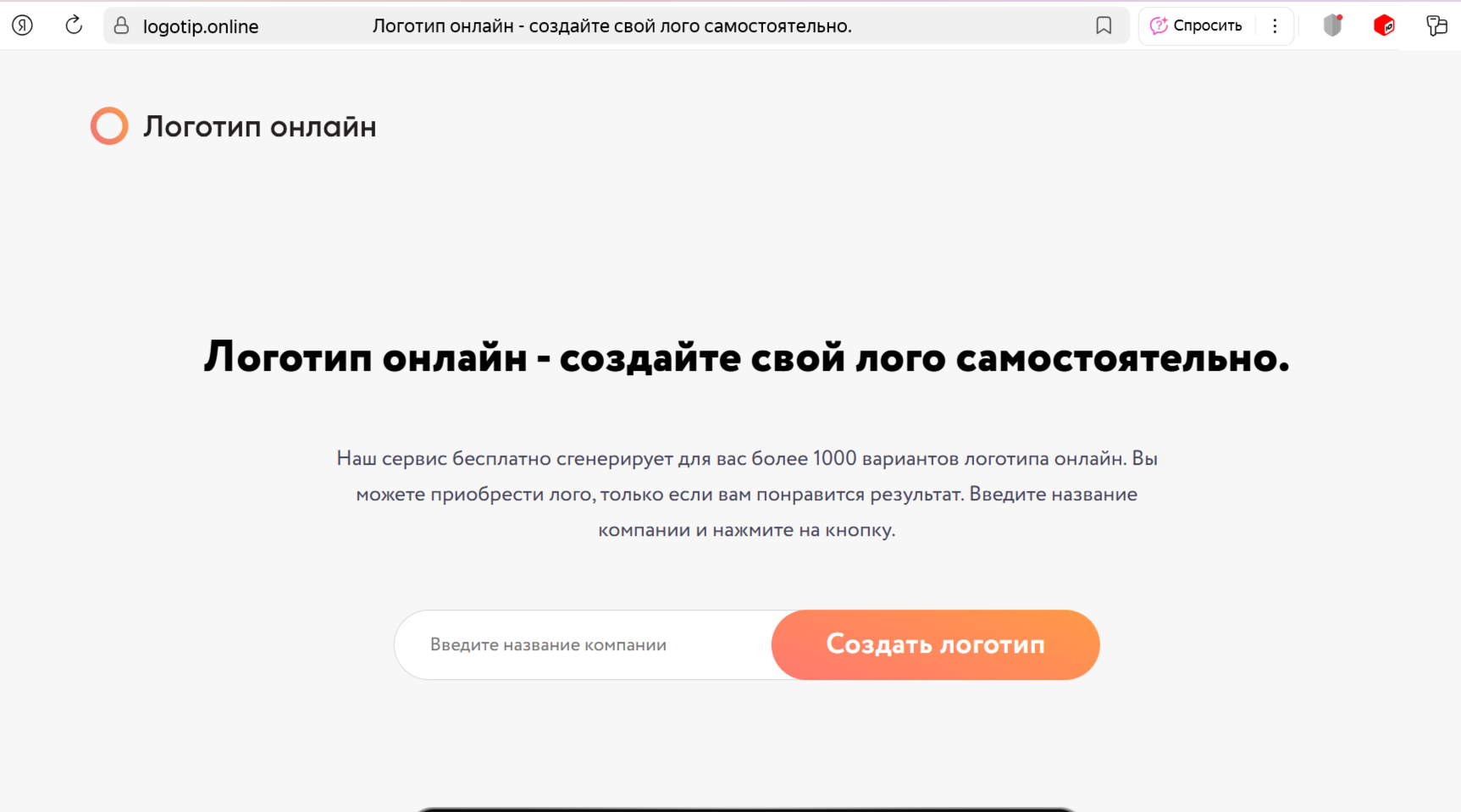
Task: Click the page title in address bar
Action: [x=612, y=26]
